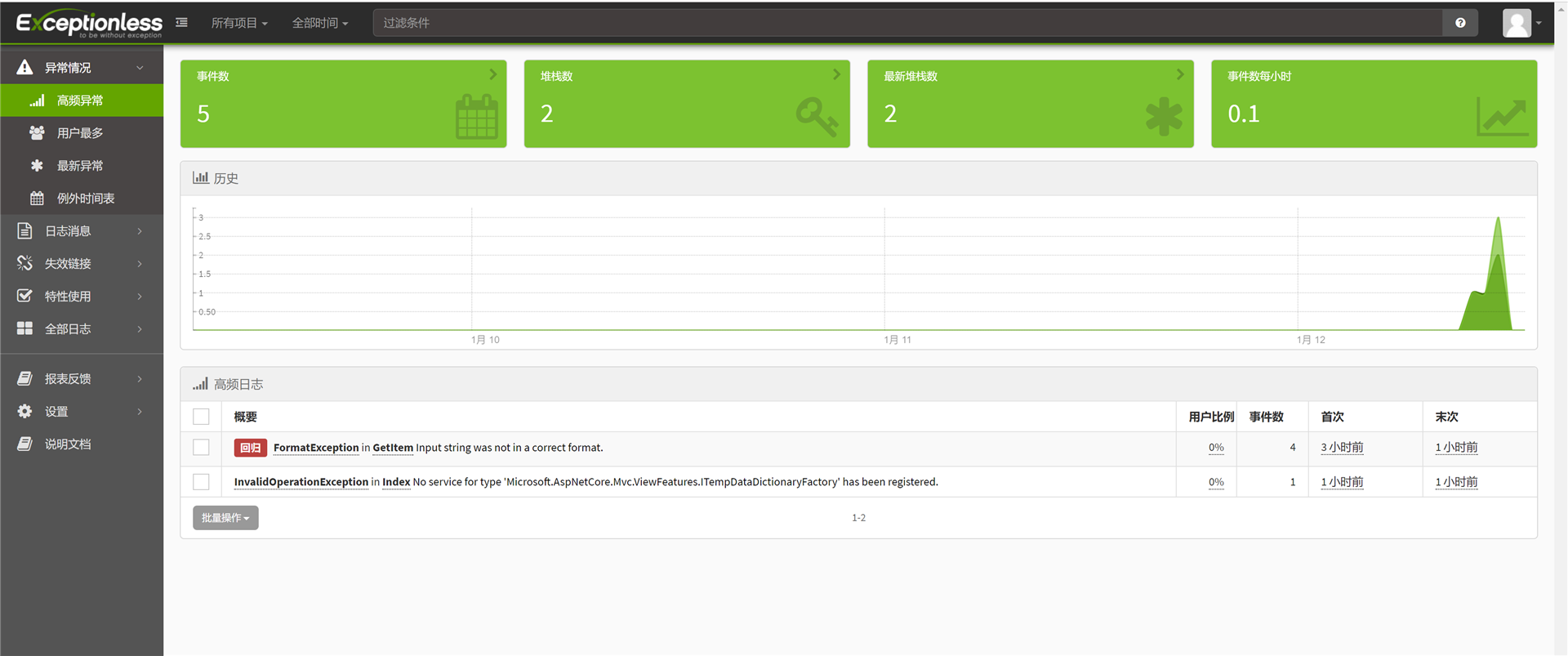Image resolution: width=1568 pixels, height=656 pixels.
Task: Click the 回归 regressed badge
Action: (x=251, y=448)
